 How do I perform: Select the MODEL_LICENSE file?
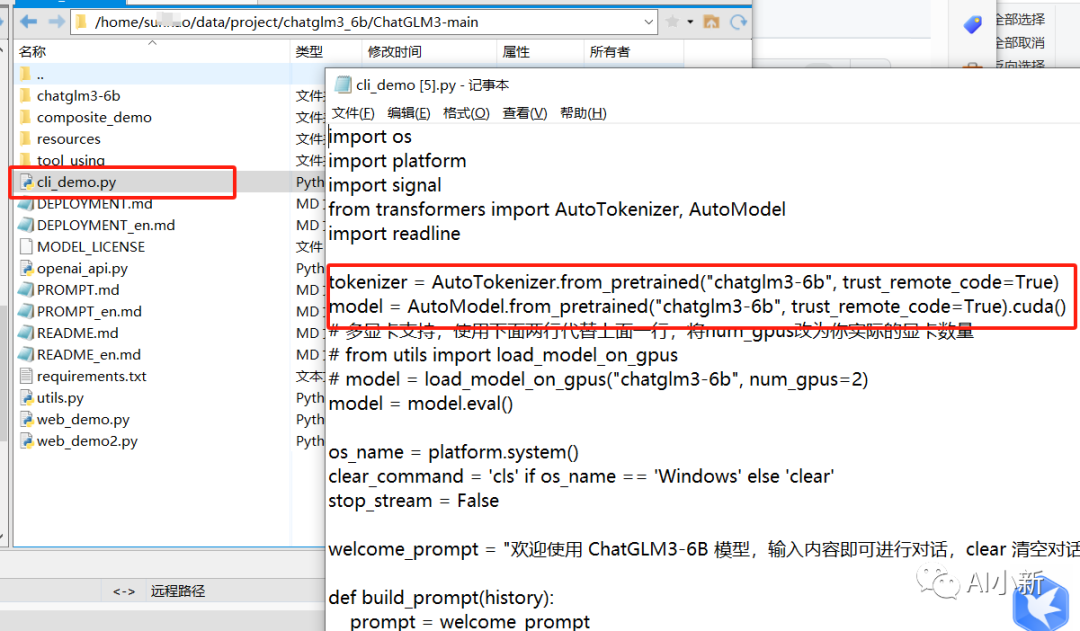click(x=90, y=247)
